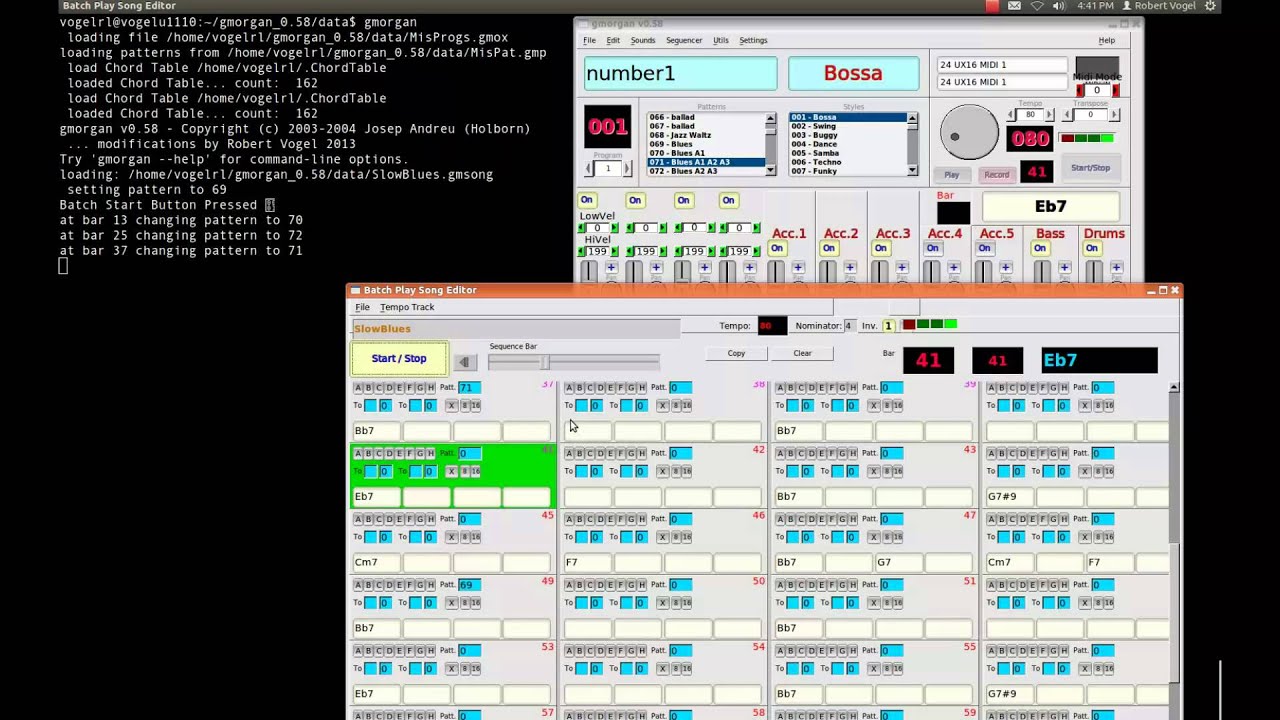This screenshot has height=720, width=1280.
Task: Click Styles list scroll-down arrow
Action: coord(912,170)
